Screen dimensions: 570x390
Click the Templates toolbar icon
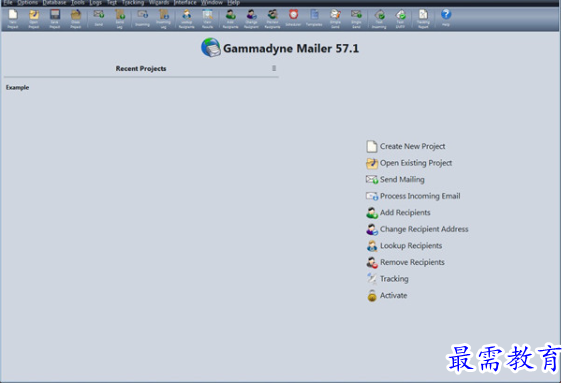pyautogui.click(x=314, y=17)
